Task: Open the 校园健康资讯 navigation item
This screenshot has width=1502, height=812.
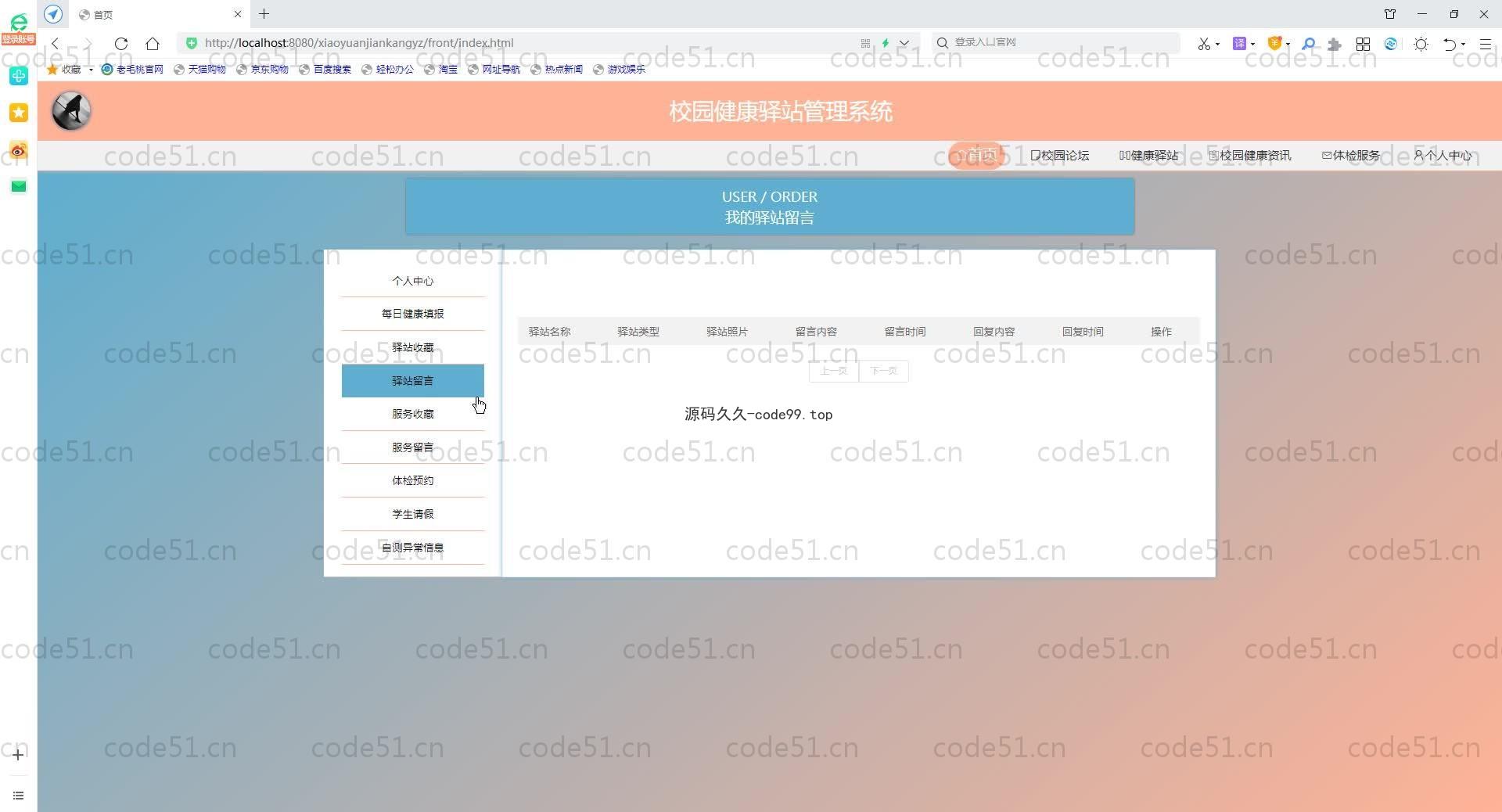Action: 1250,156
